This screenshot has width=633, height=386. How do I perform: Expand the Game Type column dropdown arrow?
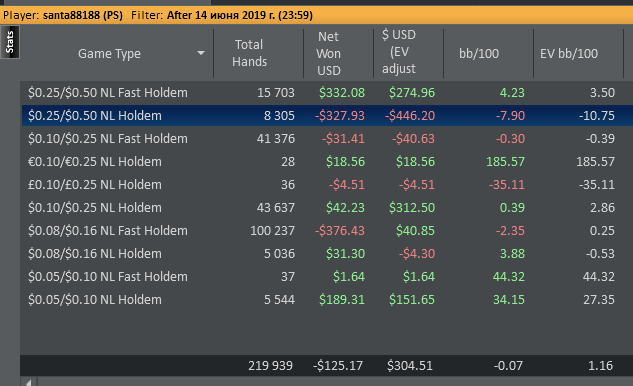click(201, 53)
